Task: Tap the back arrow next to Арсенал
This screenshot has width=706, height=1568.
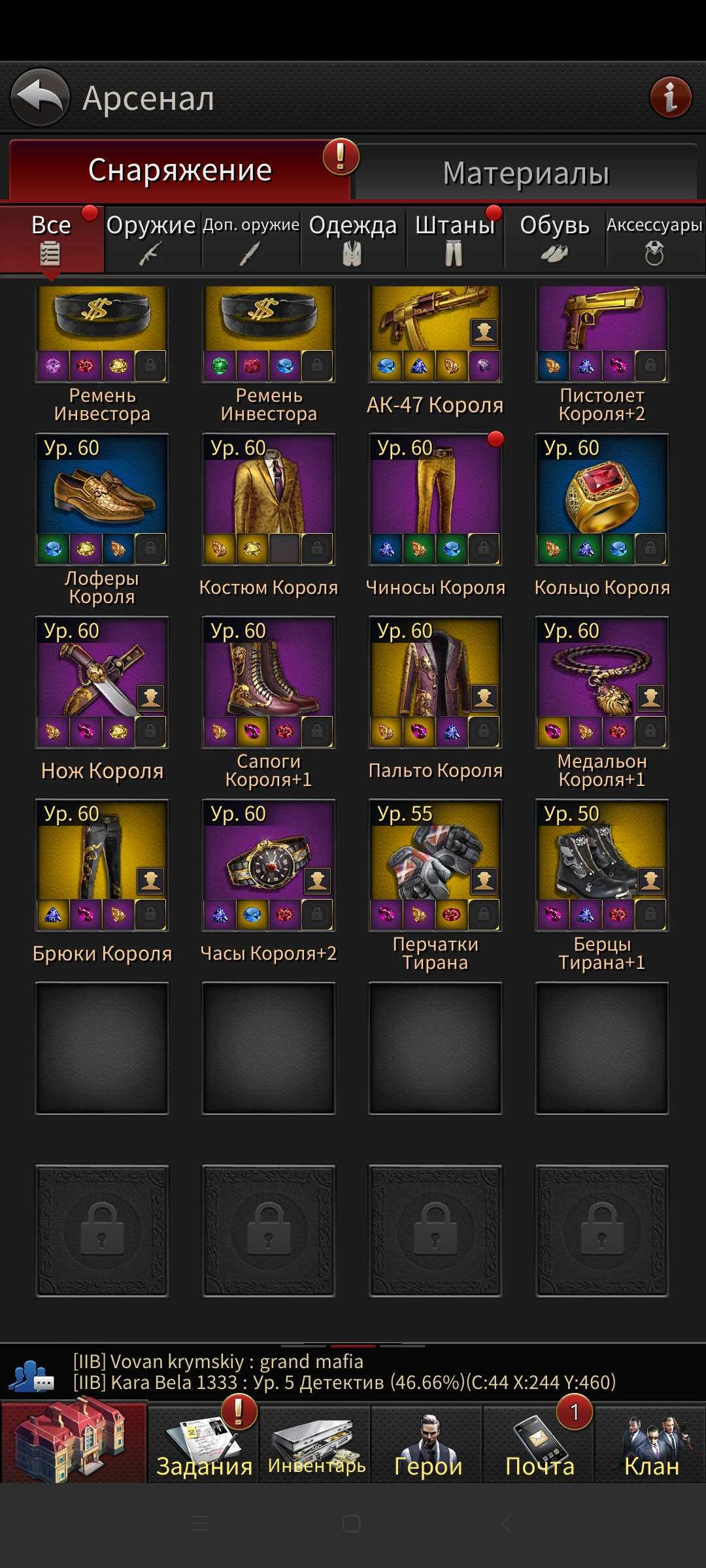Action: 40,97
